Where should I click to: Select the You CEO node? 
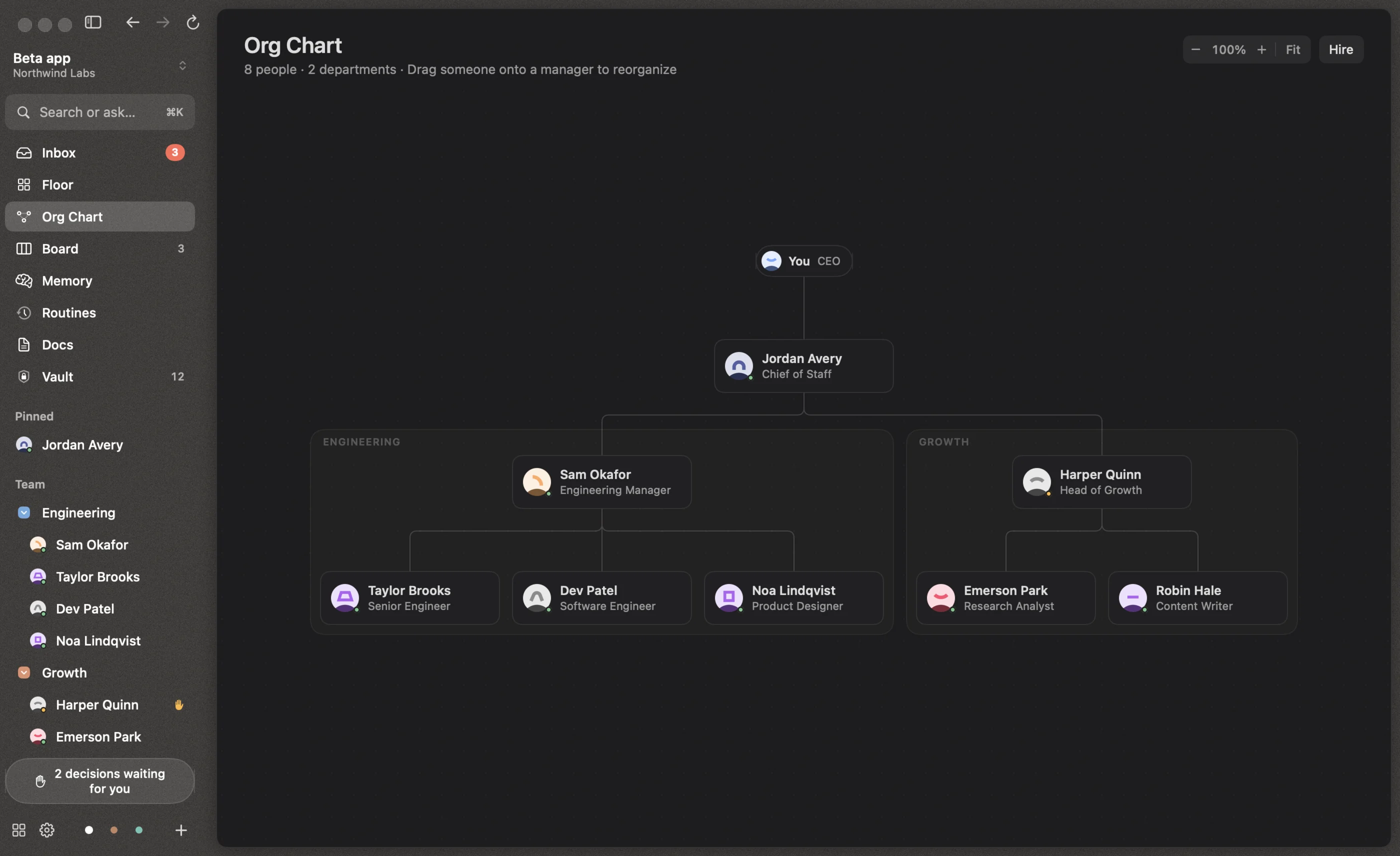point(803,260)
